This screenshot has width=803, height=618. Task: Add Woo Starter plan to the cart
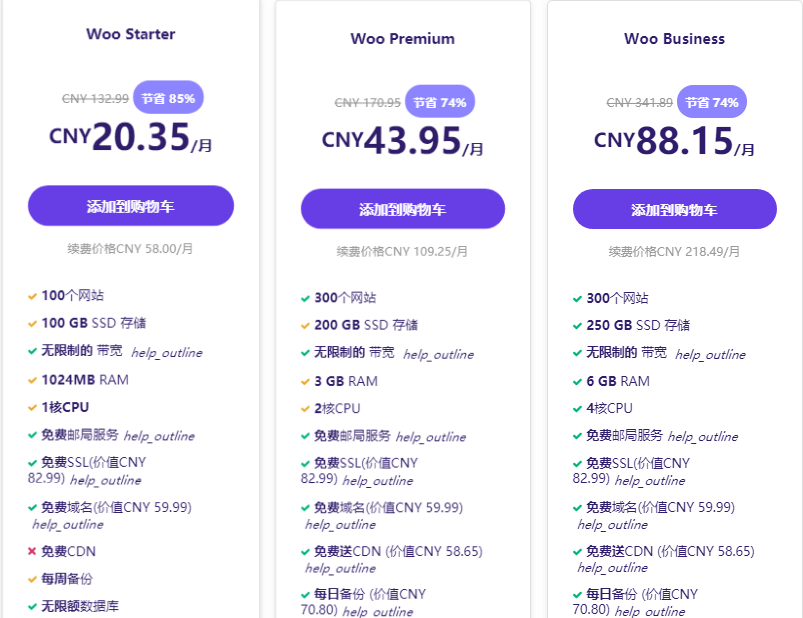[130, 207]
